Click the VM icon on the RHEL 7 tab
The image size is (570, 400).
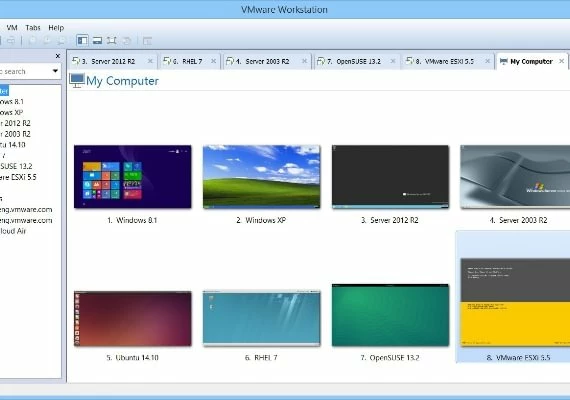[x=167, y=61]
